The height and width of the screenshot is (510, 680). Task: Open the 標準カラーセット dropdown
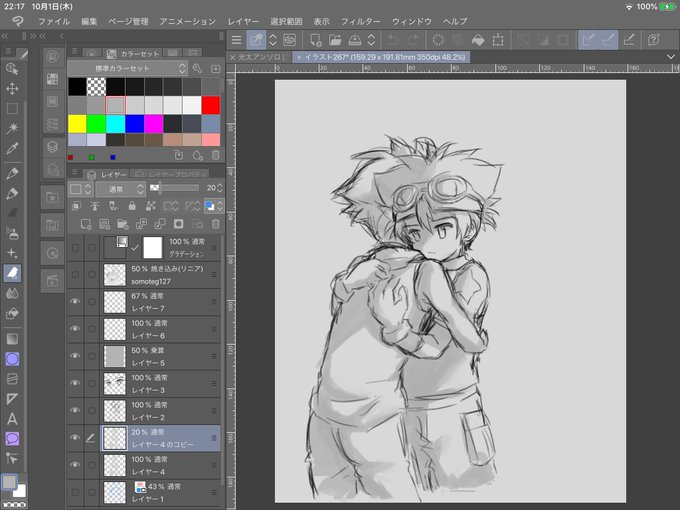coord(128,68)
